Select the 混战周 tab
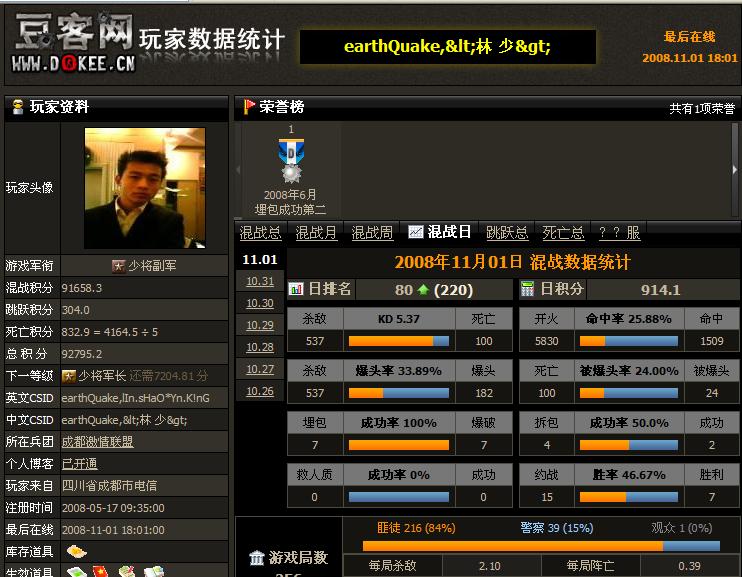 [372, 233]
